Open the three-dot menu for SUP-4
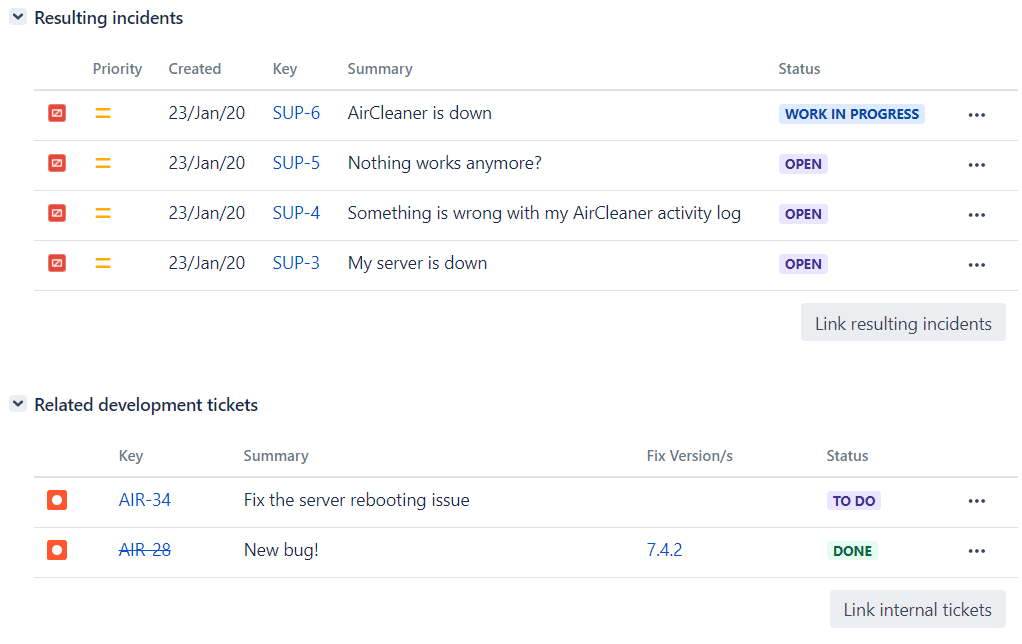The height and width of the screenshot is (644, 1022). [977, 215]
